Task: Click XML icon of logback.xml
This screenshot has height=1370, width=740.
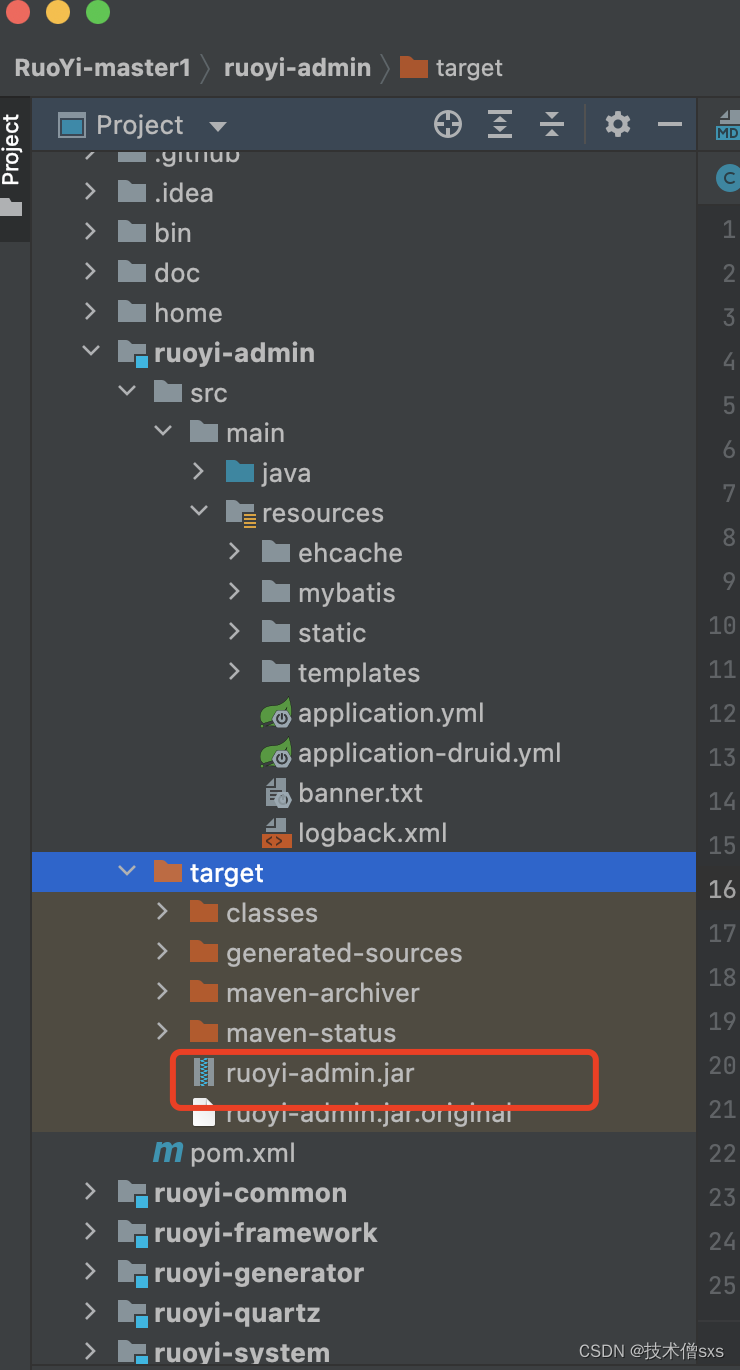Action: [x=276, y=833]
